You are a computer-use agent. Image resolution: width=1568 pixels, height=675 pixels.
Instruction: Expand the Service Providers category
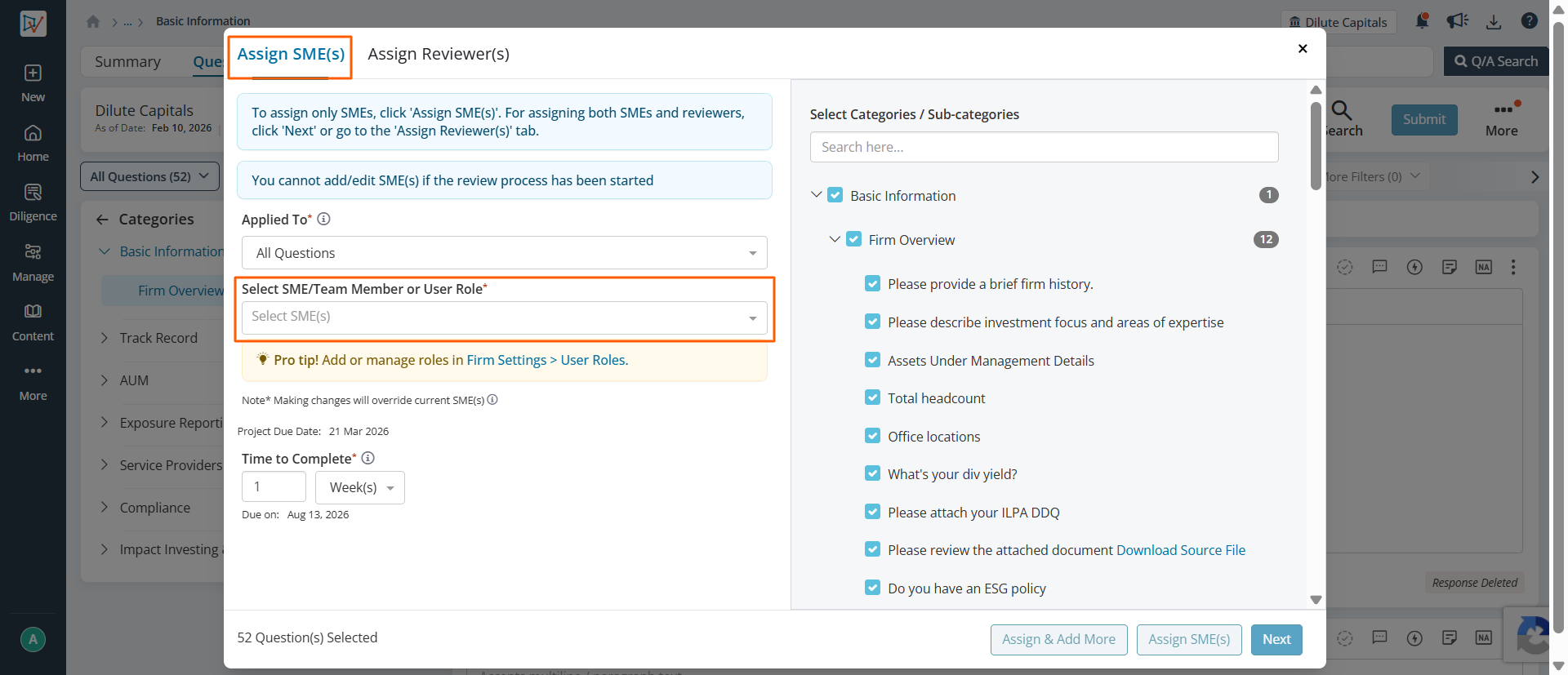[104, 465]
